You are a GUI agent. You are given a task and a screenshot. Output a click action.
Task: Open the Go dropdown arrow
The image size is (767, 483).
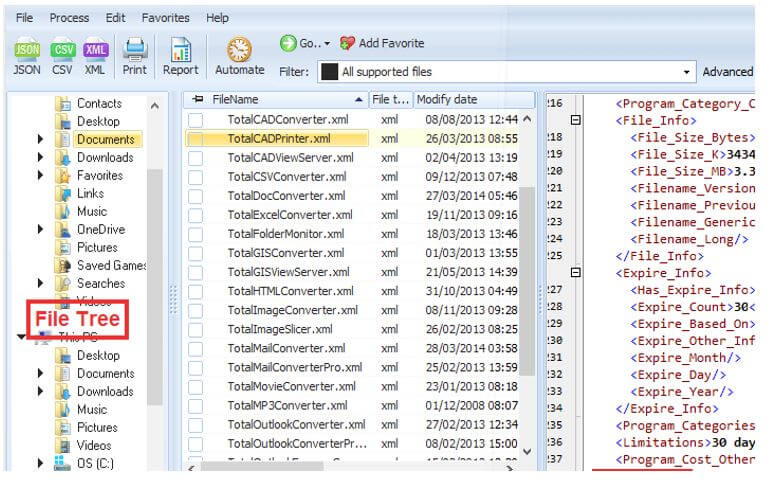(327, 44)
